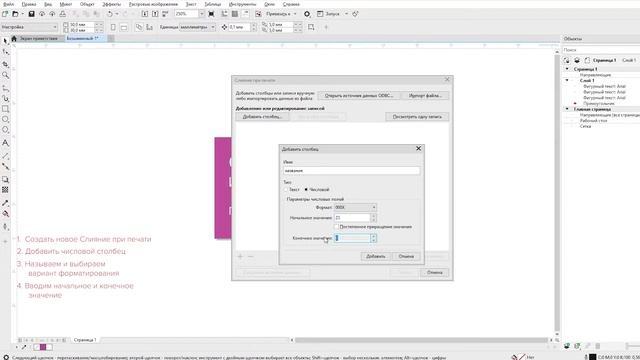Select the Pick tool in toolbox

pyautogui.click(x=5, y=41)
